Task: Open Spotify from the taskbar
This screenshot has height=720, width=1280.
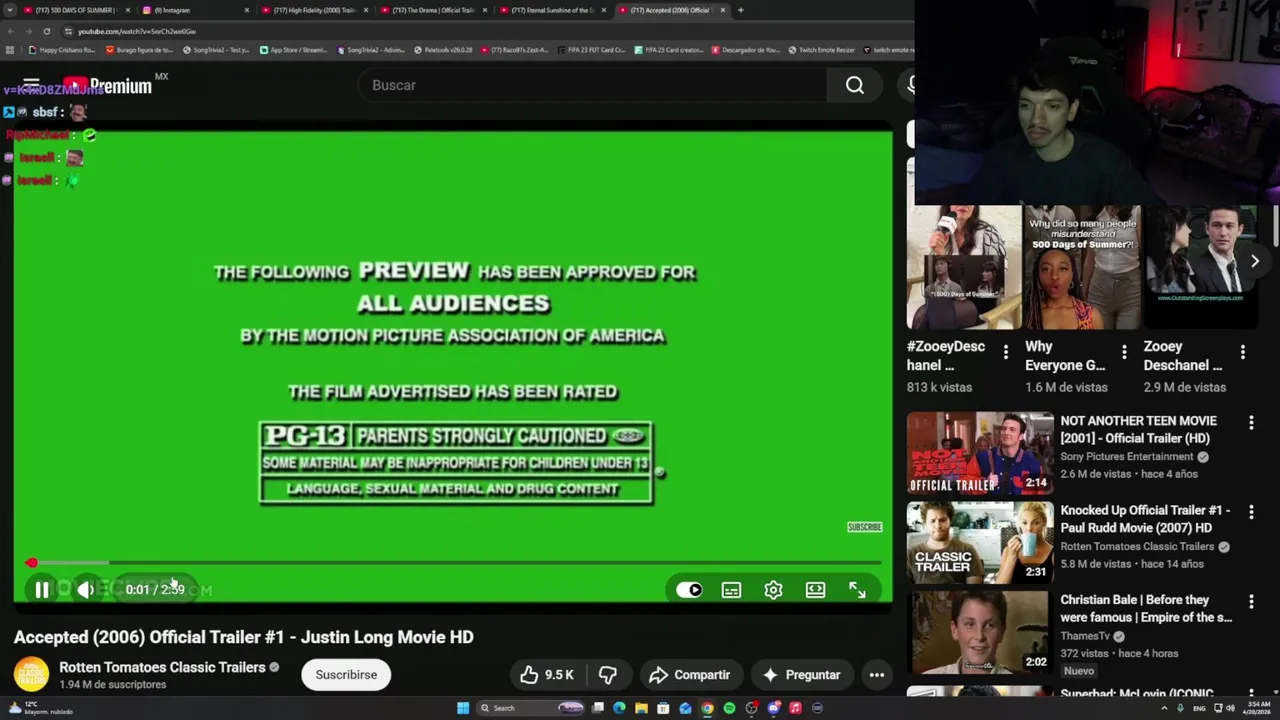Action: coord(729,708)
